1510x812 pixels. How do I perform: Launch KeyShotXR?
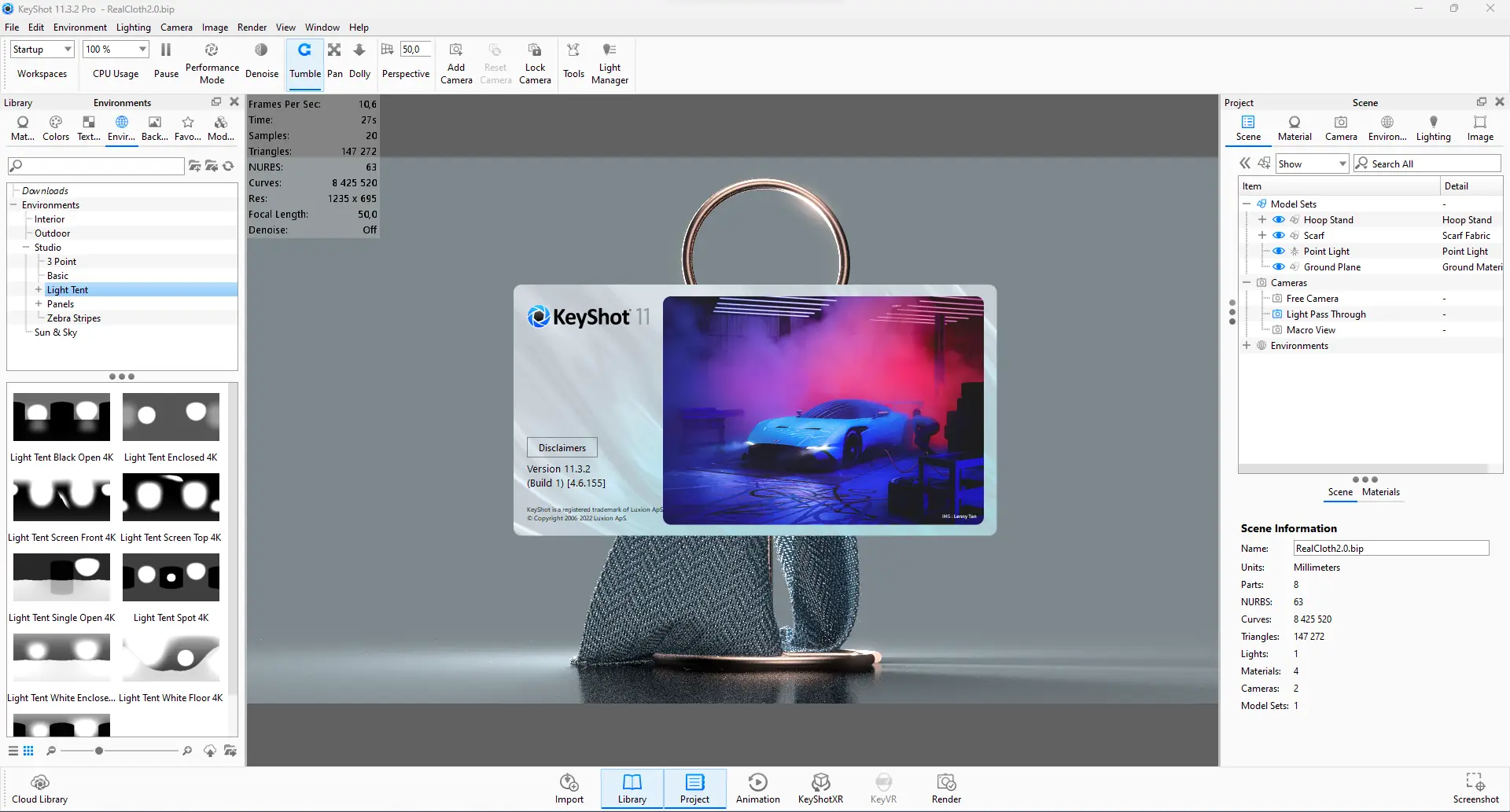[820, 789]
